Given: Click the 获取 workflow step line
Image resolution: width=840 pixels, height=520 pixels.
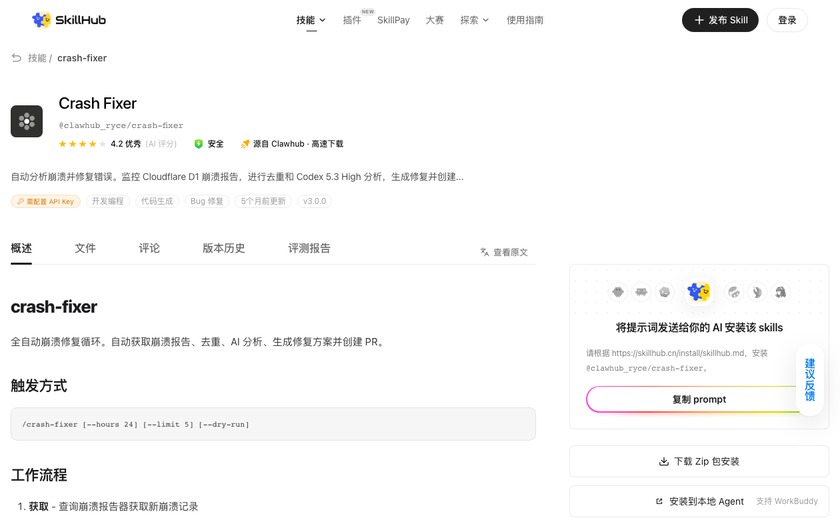Looking at the screenshot, I should click(x=108, y=506).
